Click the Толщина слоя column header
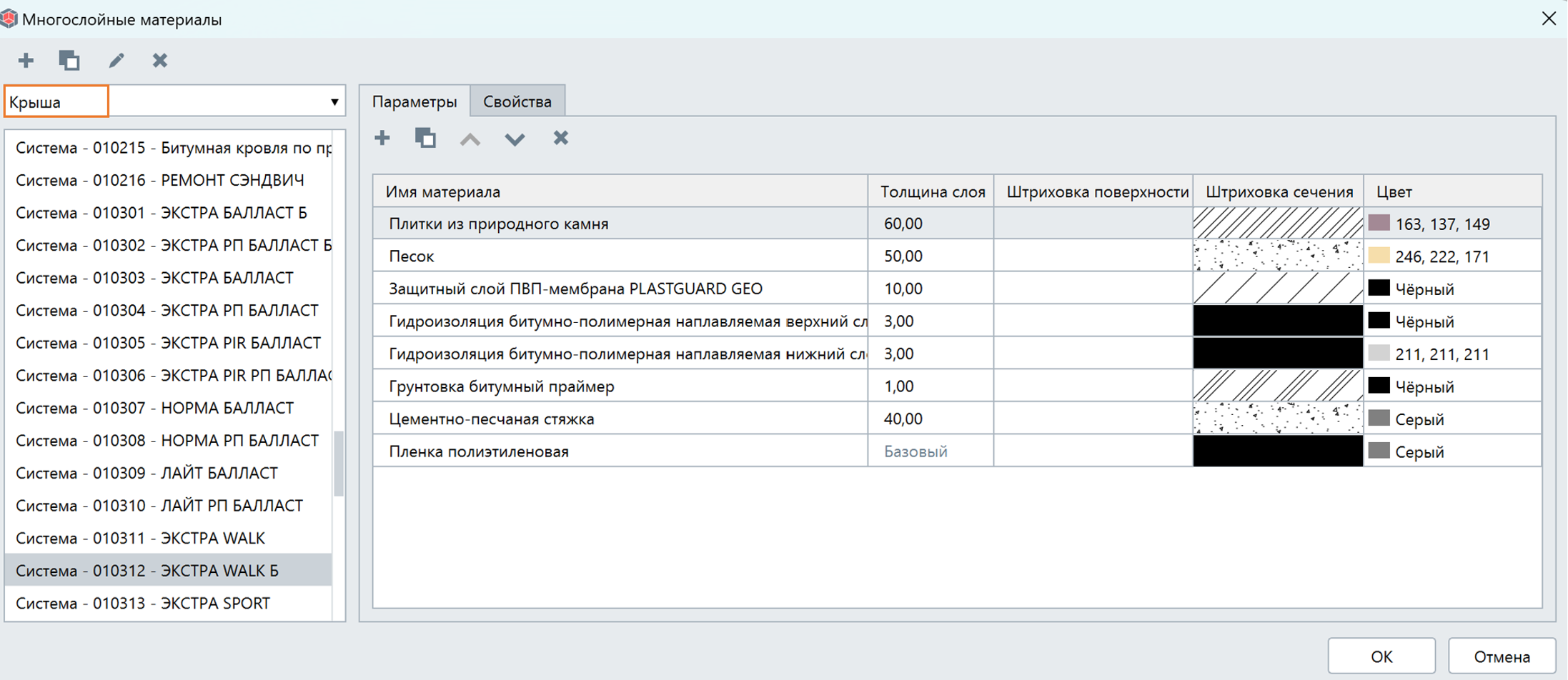The image size is (1568, 680). pyautogui.click(x=931, y=191)
